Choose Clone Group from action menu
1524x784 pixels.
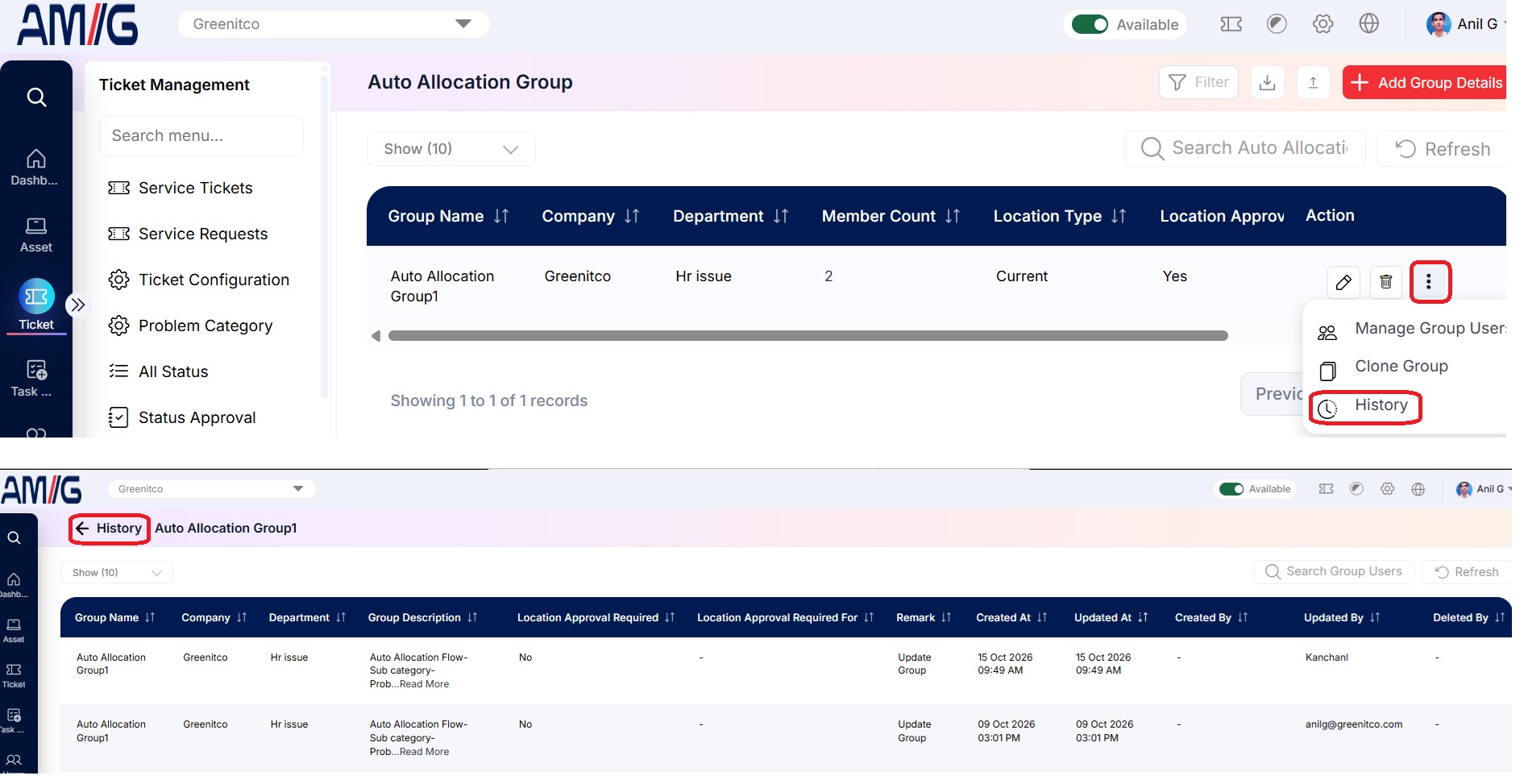click(x=1383, y=367)
